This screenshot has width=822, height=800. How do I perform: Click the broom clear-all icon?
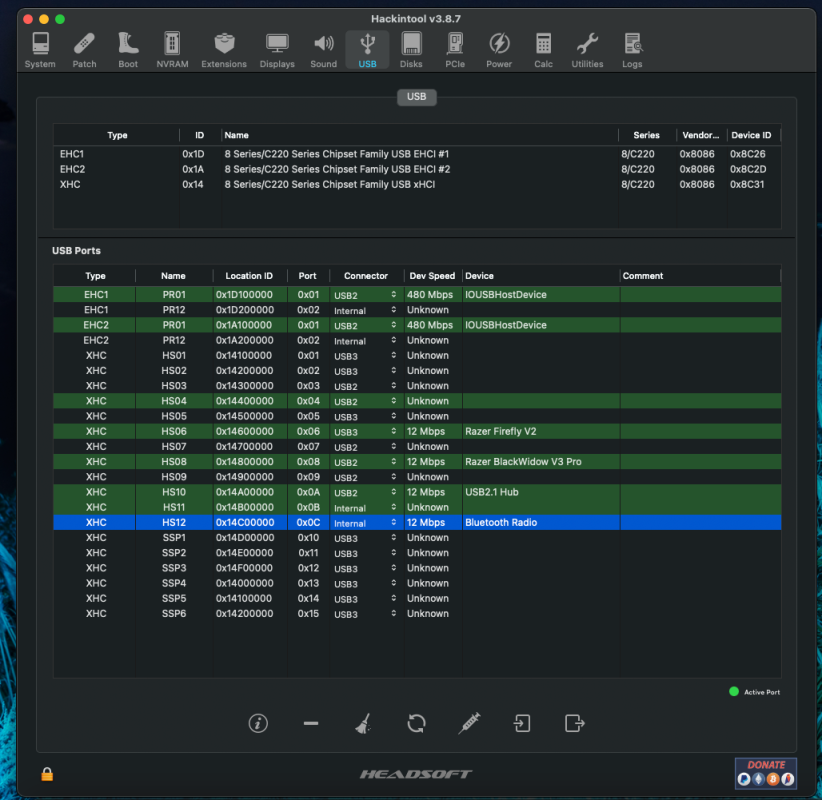[363, 723]
